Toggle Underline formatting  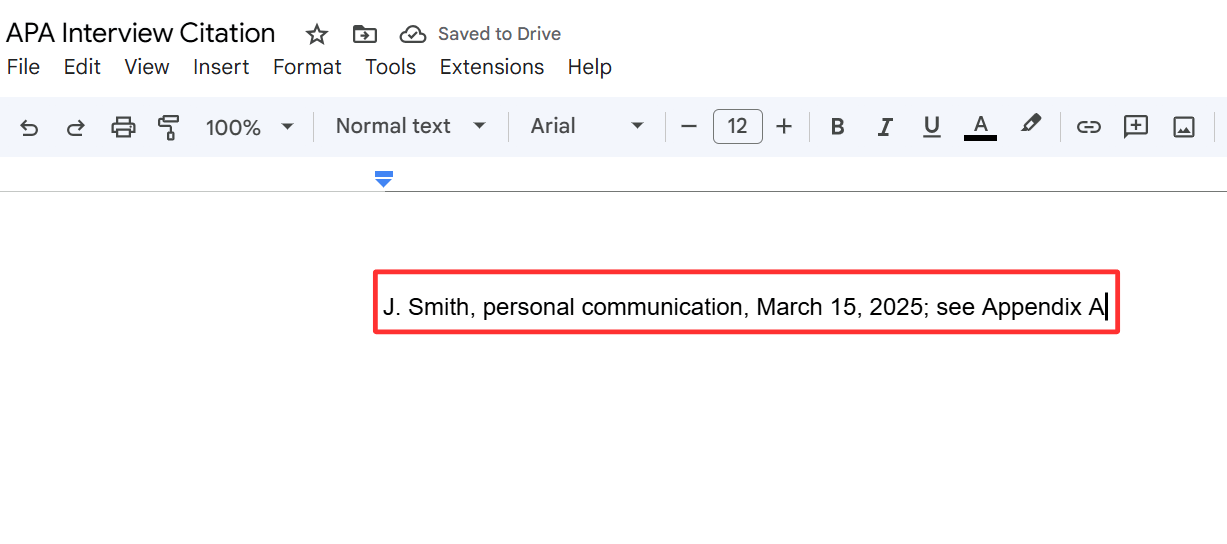point(931,127)
